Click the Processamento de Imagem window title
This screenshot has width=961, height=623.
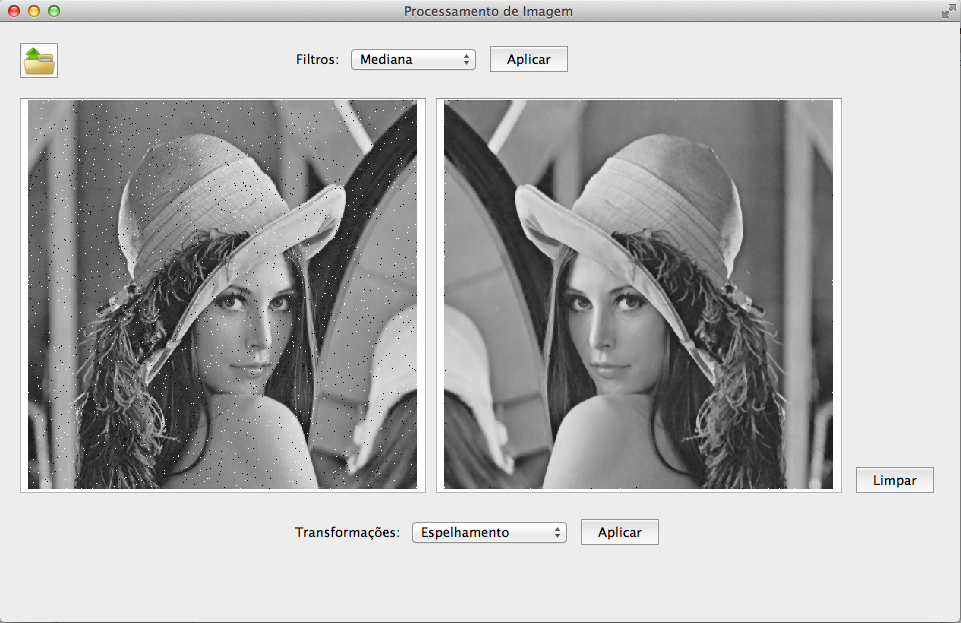(x=488, y=11)
